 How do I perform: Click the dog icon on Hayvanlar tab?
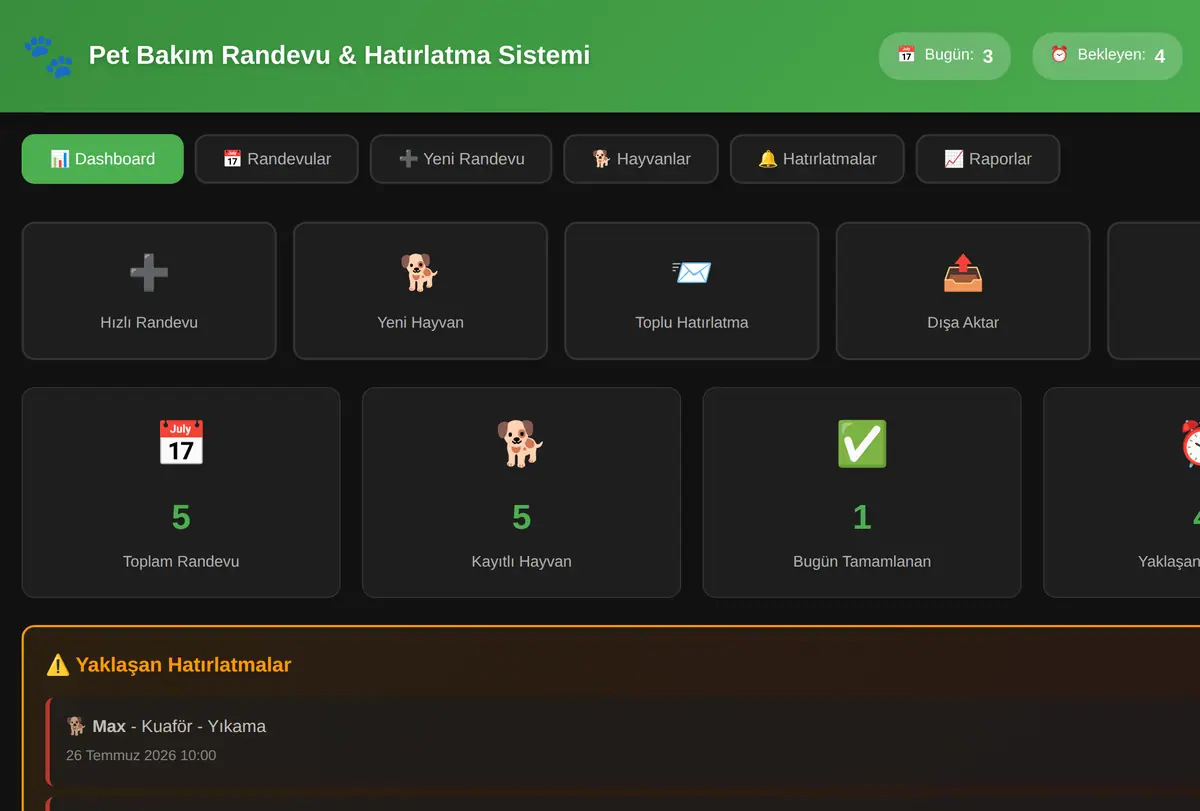(x=602, y=159)
